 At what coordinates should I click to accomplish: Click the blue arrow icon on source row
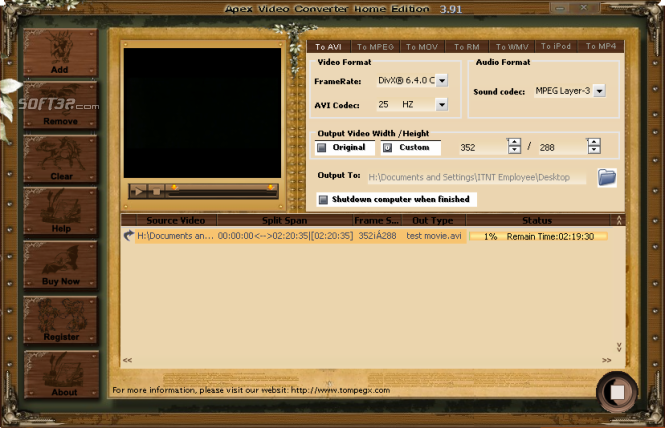[128, 235]
